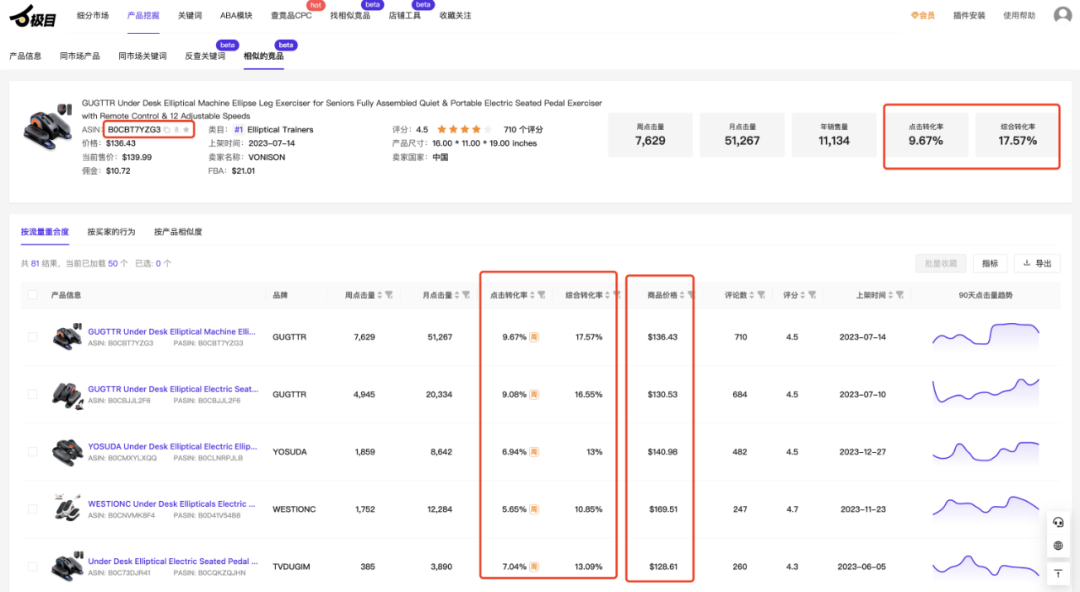Viewport: 1080px width, 592px height.
Task: Click the 导出 export button
Action: [1036, 263]
